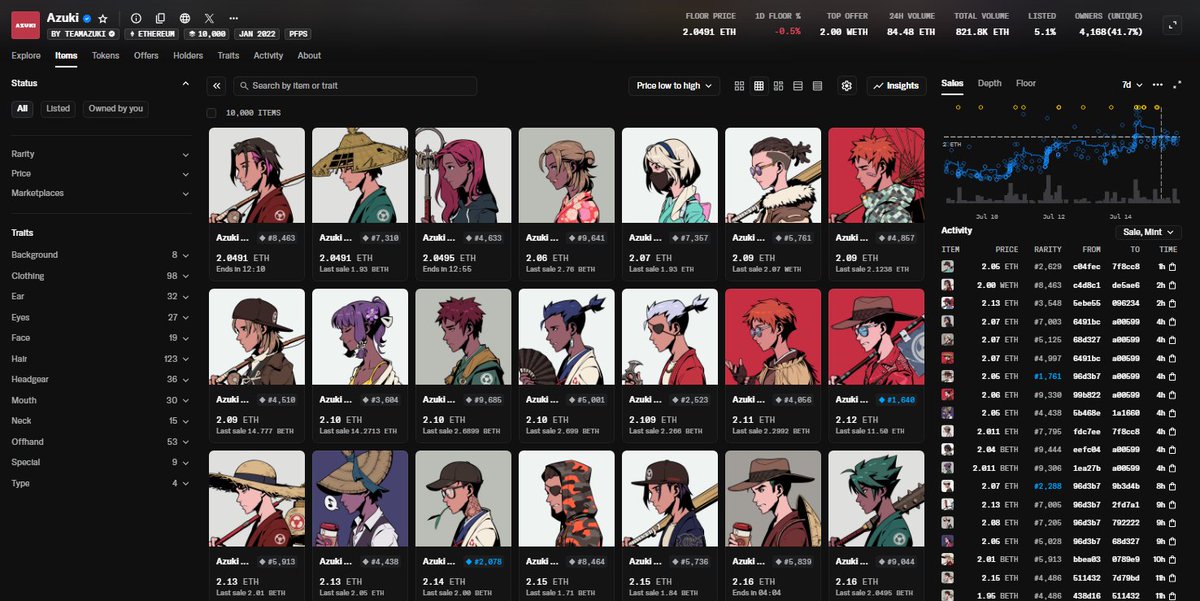Screen dimensions: 1200x601
Task: Open the X (Twitter) profile icon
Action: tap(209, 18)
